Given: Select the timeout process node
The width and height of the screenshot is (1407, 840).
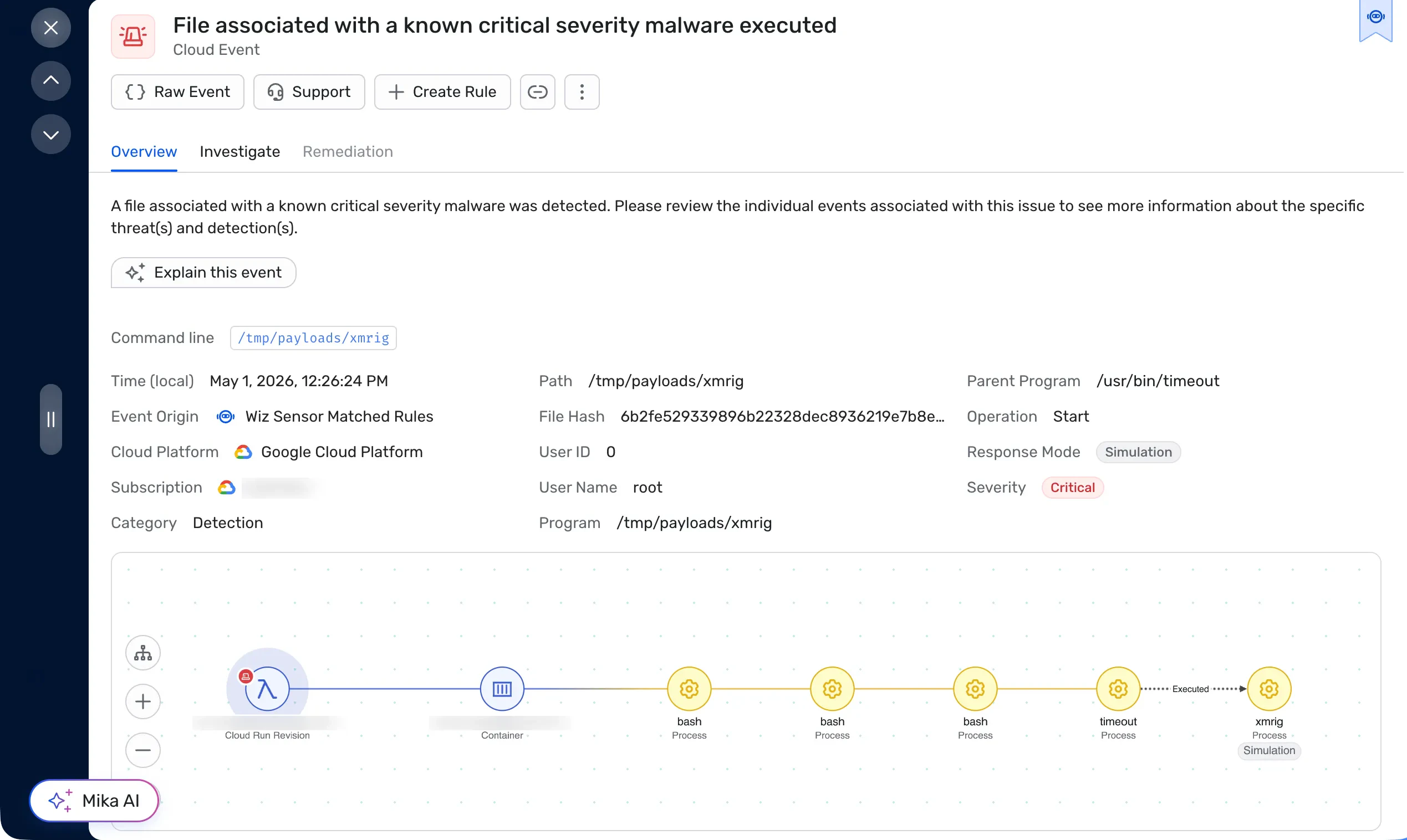Looking at the screenshot, I should 1118,689.
